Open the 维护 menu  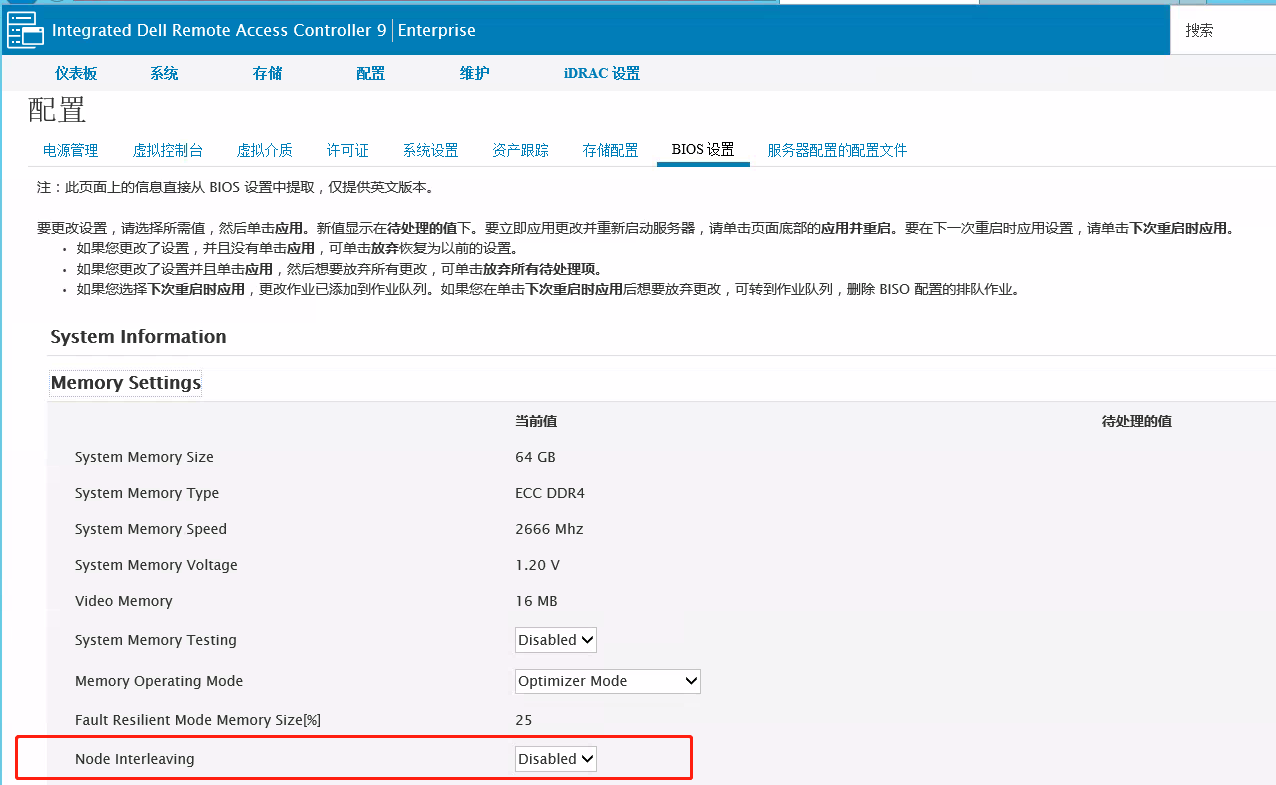pyautogui.click(x=473, y=72)
